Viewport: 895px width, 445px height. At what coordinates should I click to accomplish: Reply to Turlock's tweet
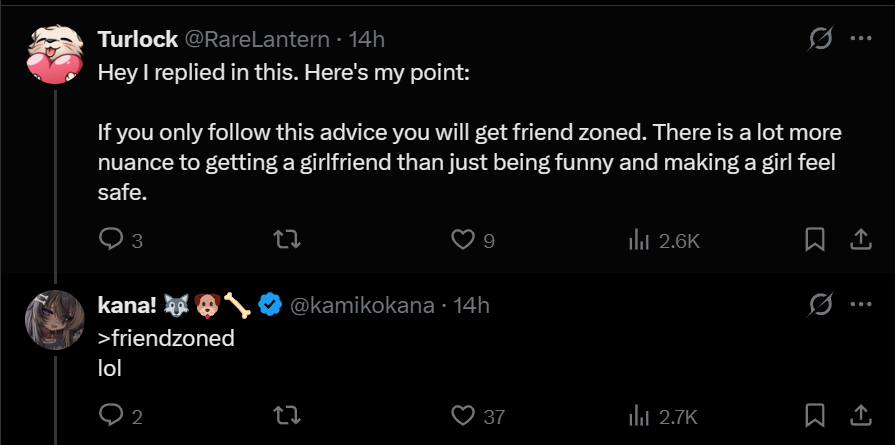111,240
